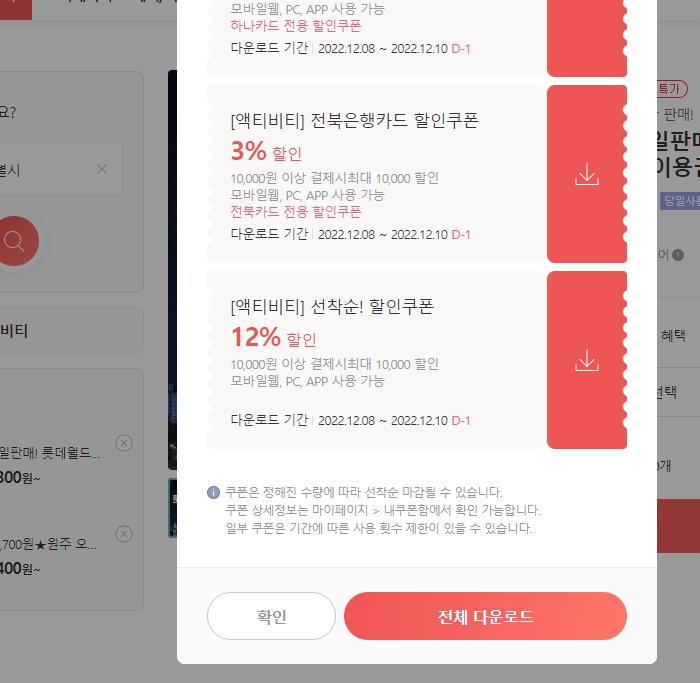Remove the 원주 recently viewed item

click(x=124, y=534)
